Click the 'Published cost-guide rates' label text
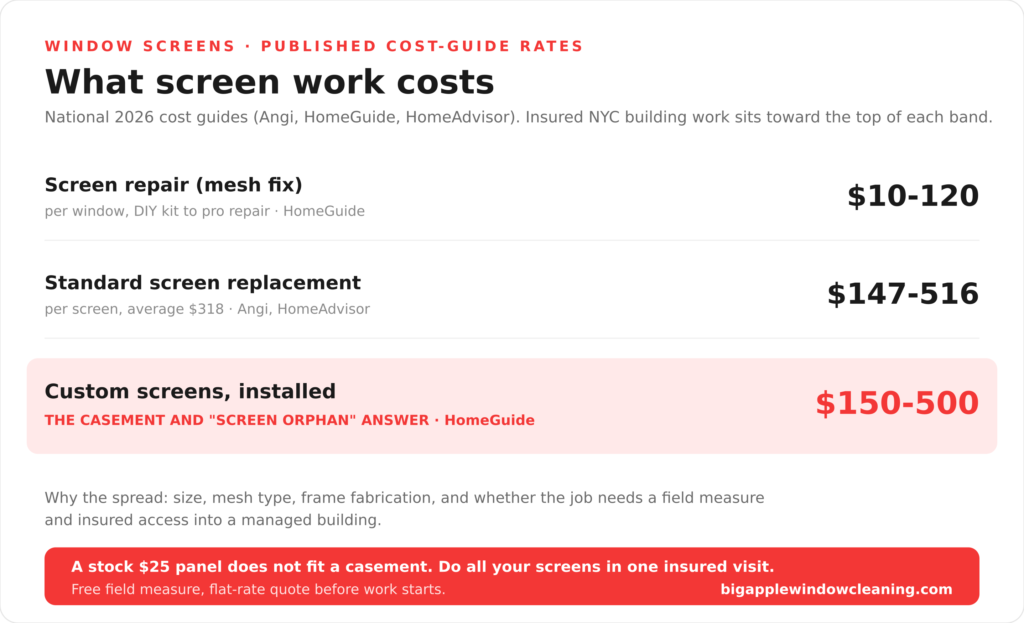Screen dimensions: 1024x623 (422, 46)
